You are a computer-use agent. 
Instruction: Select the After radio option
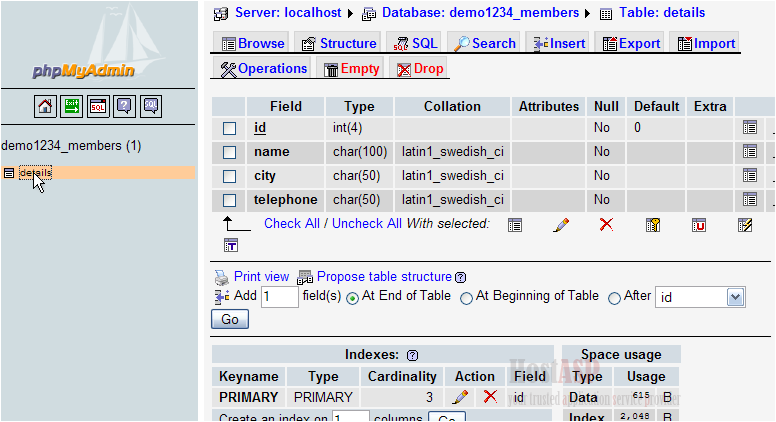(614, 298)
